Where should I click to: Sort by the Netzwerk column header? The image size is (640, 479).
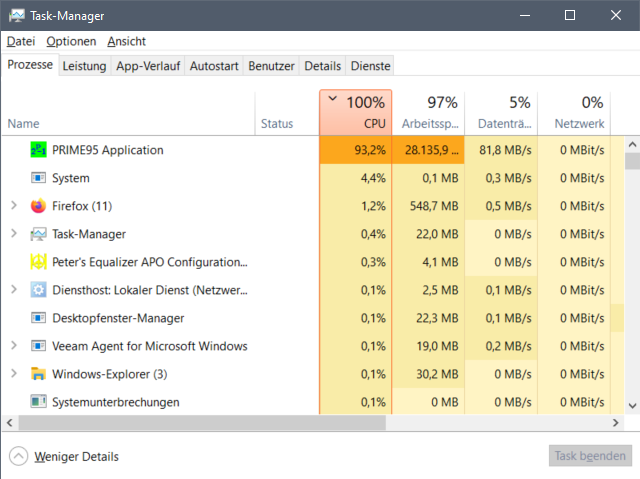tap(574, 113)
